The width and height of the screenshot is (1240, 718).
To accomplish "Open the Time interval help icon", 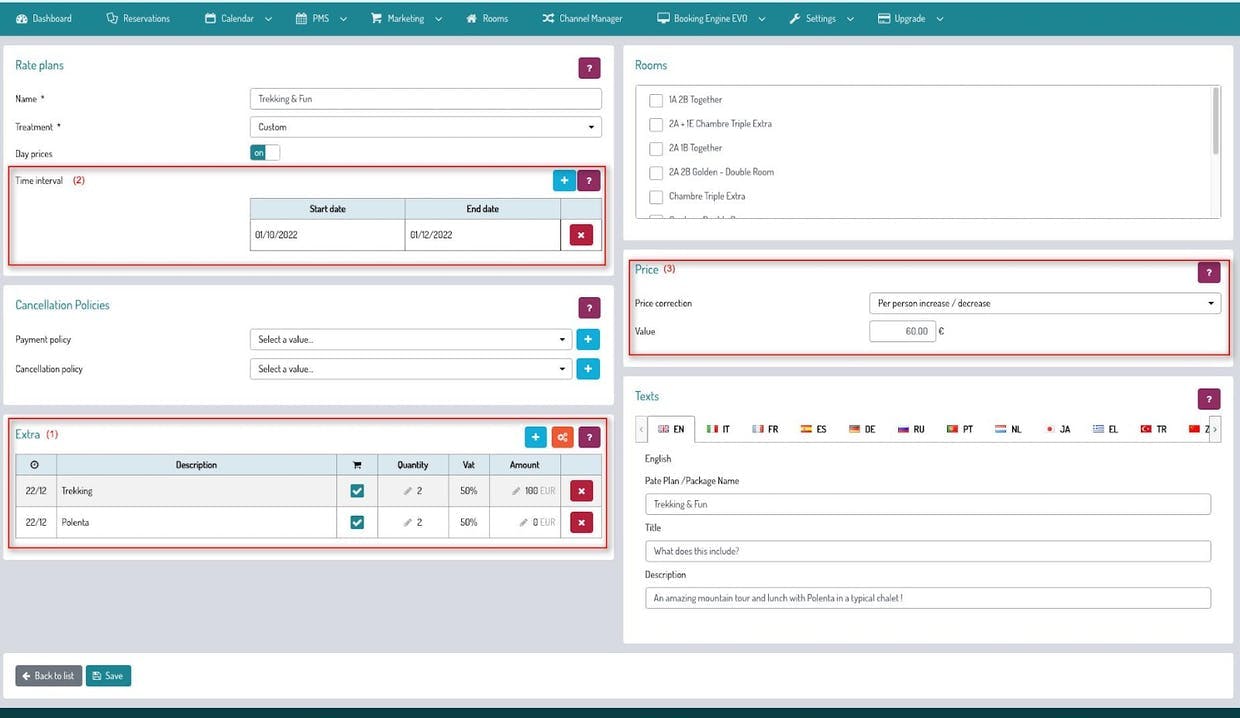I will click(x=589, y=181).
